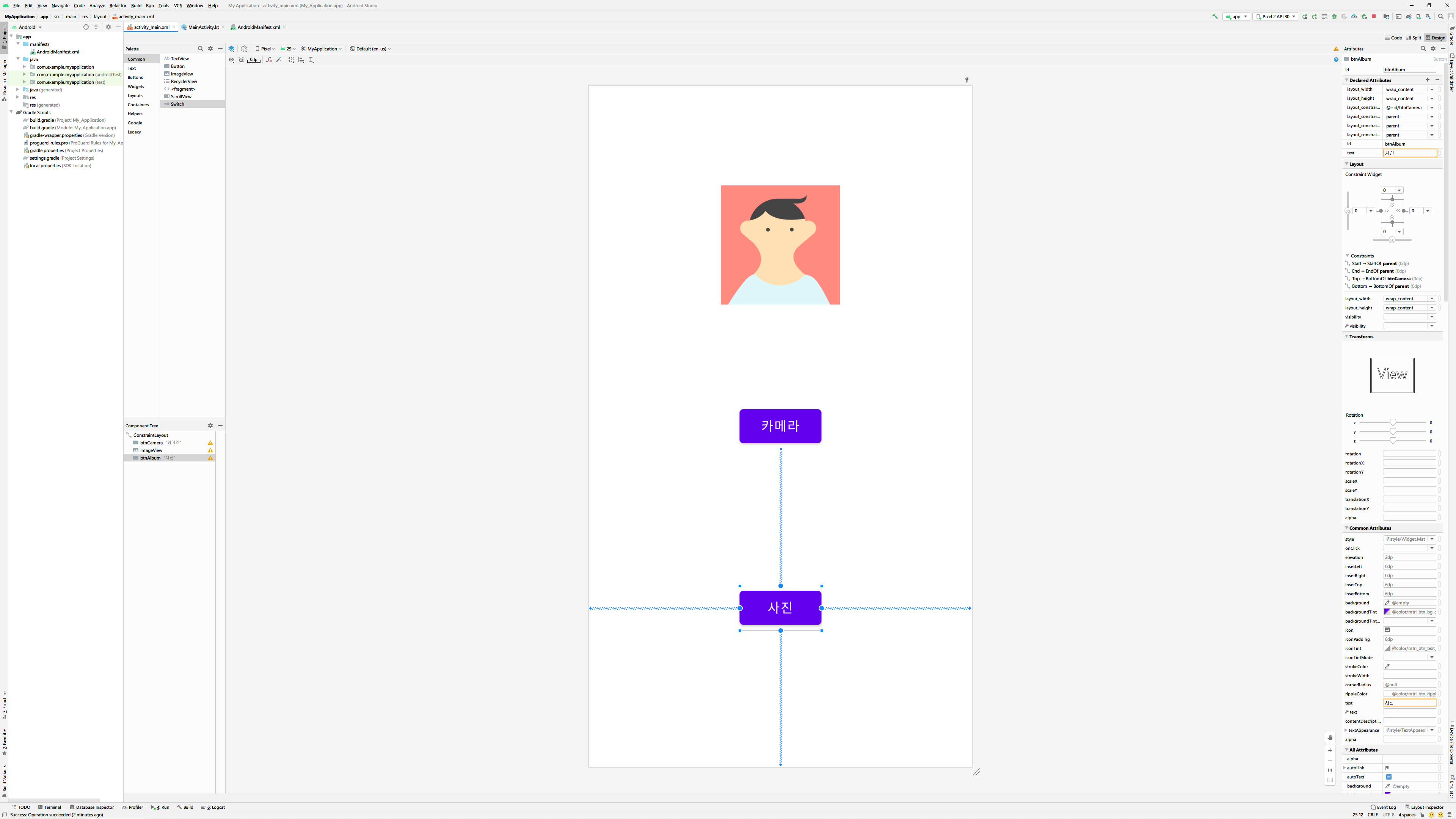Switch to Split view mode

1413,38
